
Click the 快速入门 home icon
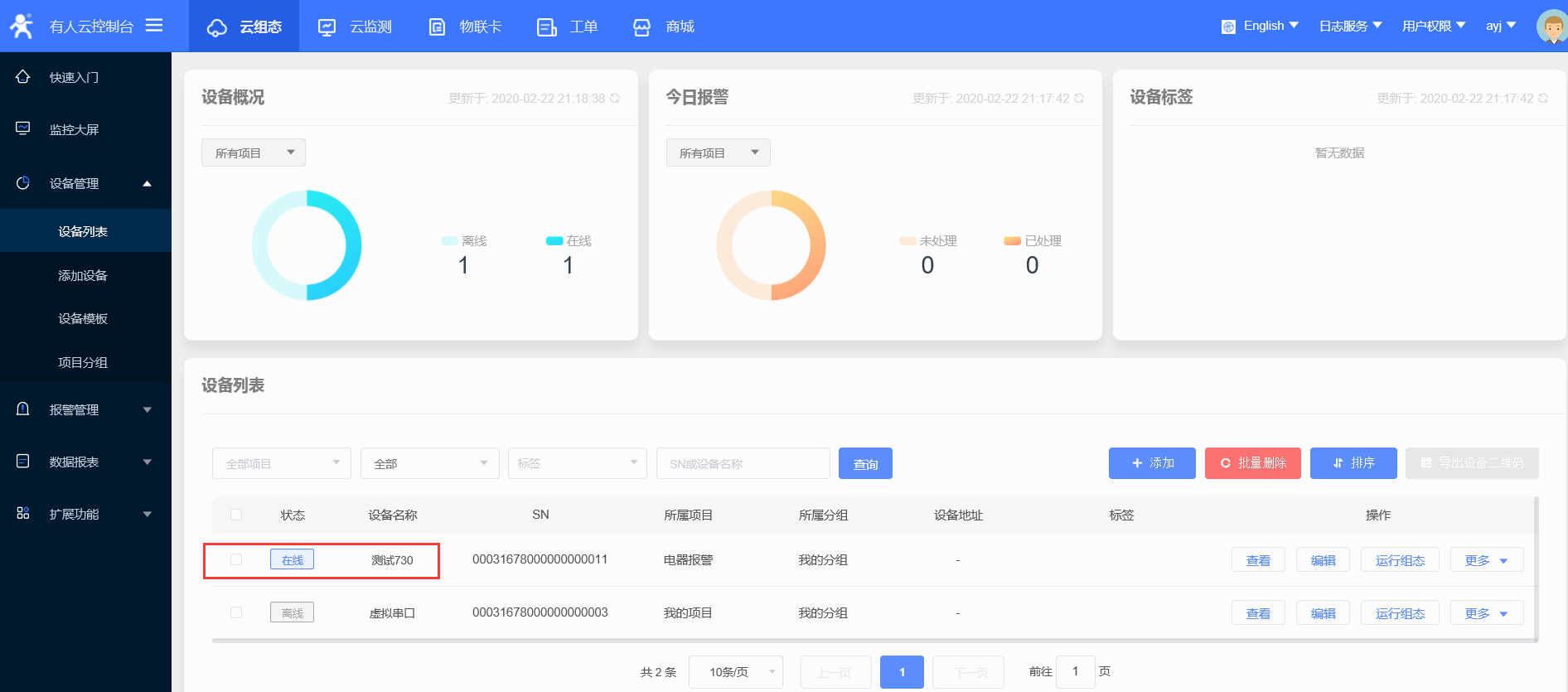click(x=23, y=77)
